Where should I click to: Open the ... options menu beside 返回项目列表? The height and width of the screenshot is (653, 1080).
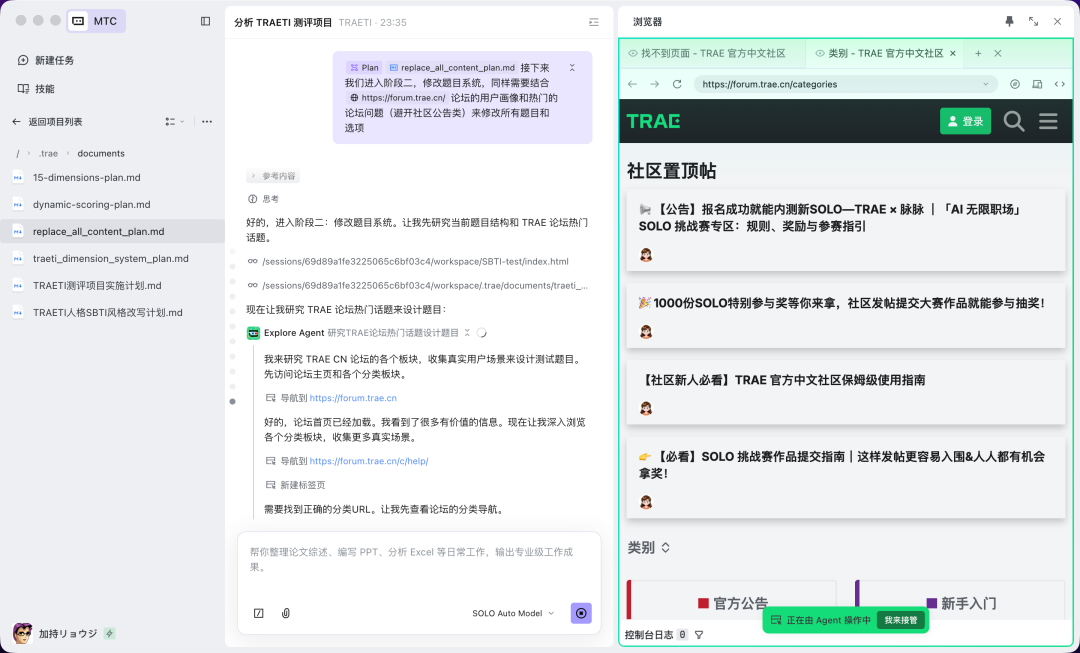coord(208,120)
